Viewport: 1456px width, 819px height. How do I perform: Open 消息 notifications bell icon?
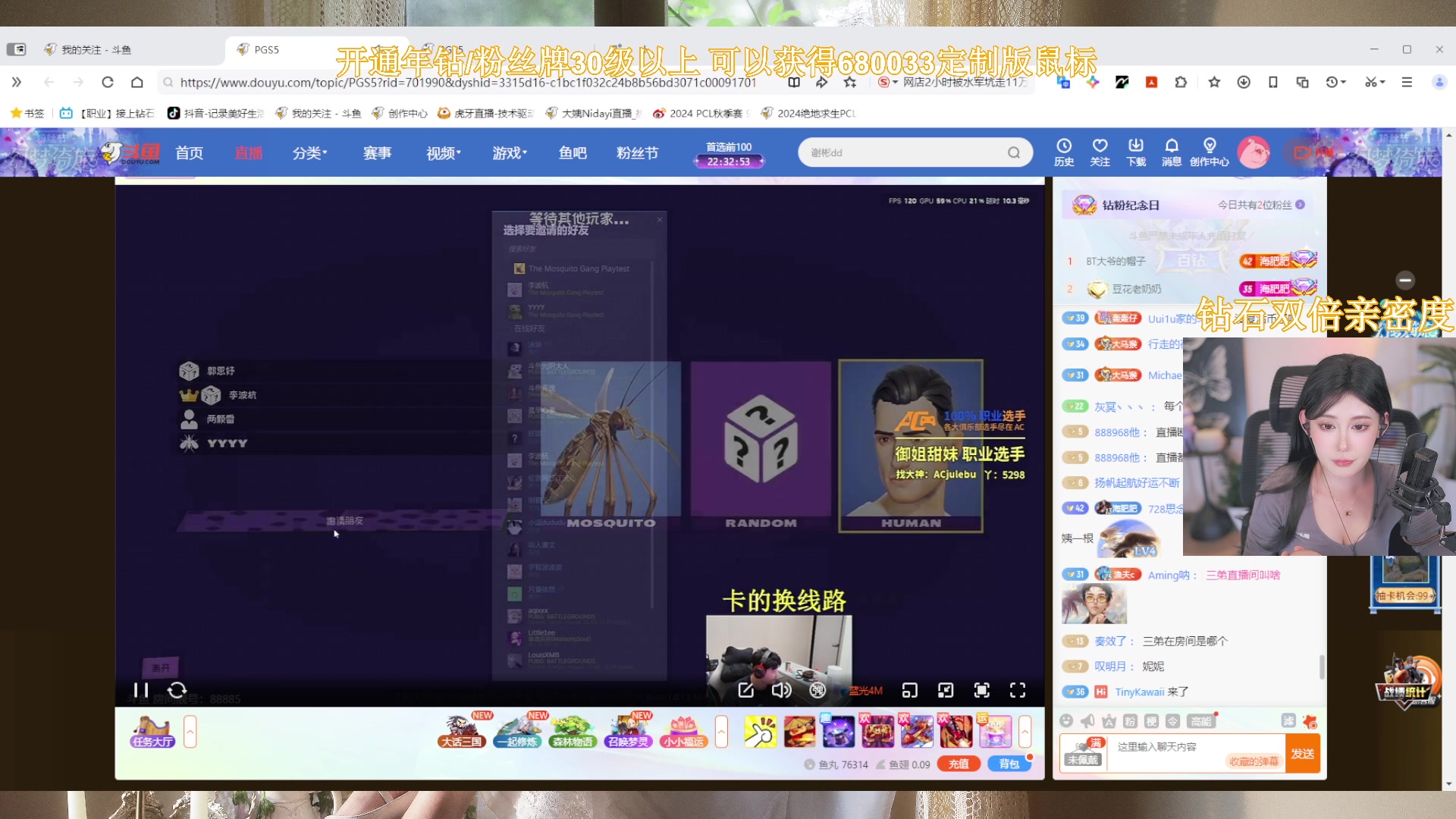click(x=1172, y=152)
